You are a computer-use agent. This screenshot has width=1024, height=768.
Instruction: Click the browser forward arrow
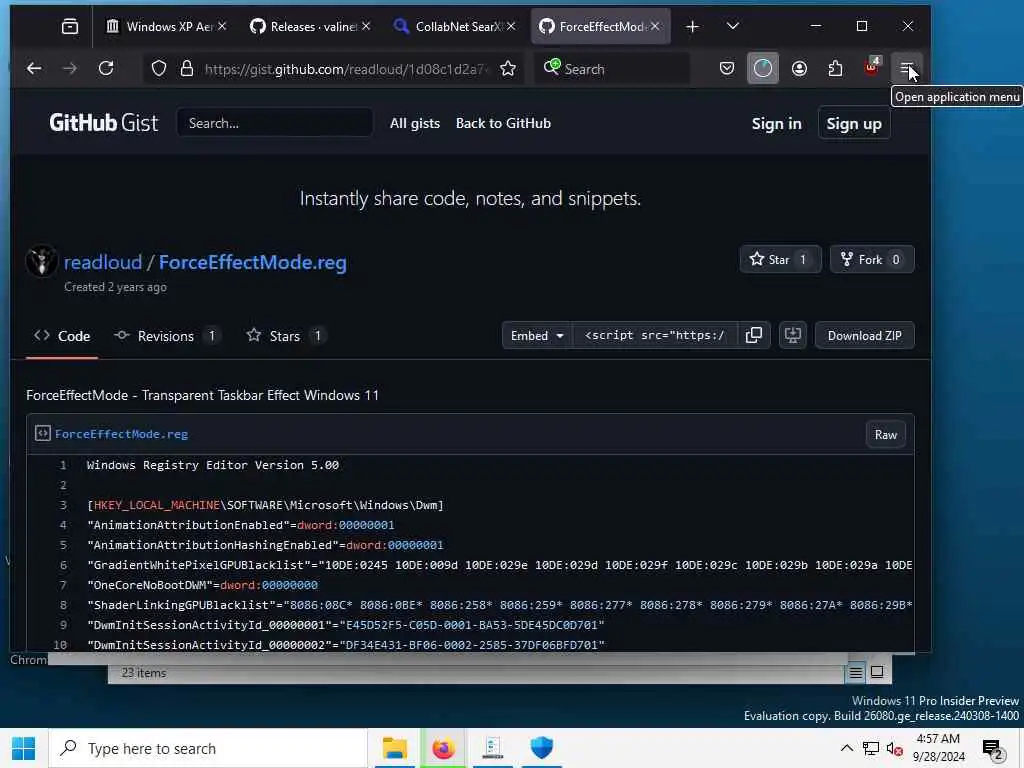click(70, 69)
